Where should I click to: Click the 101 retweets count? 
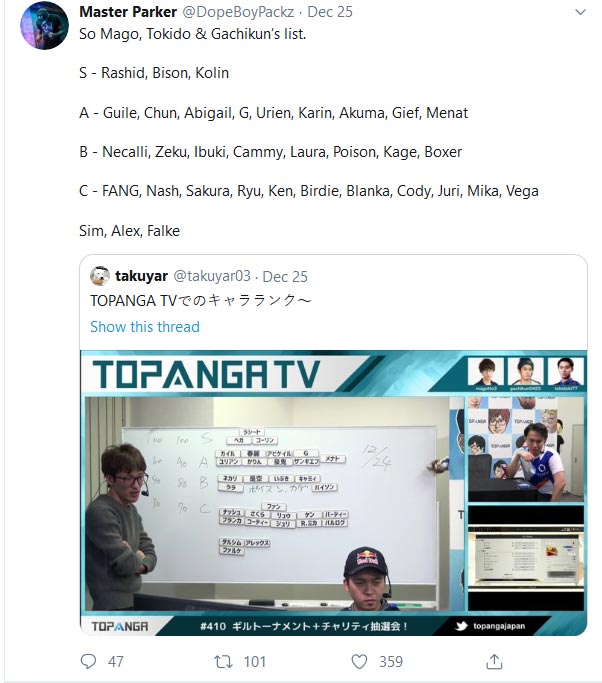[255, 662]
